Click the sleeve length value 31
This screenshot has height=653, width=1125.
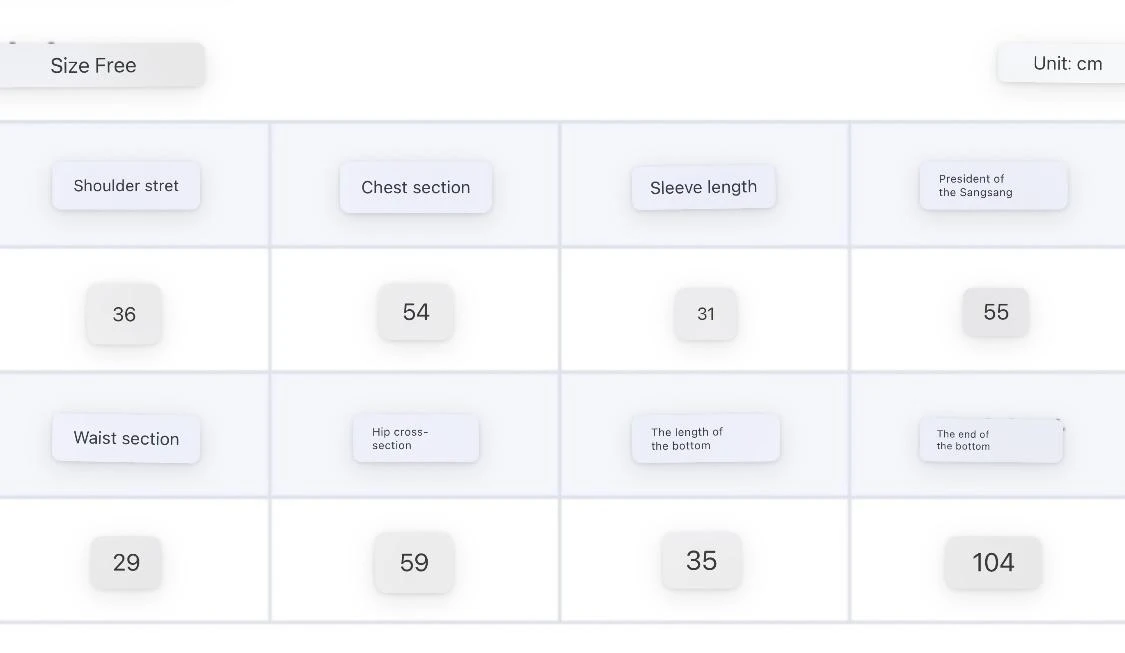pos(706,314)
